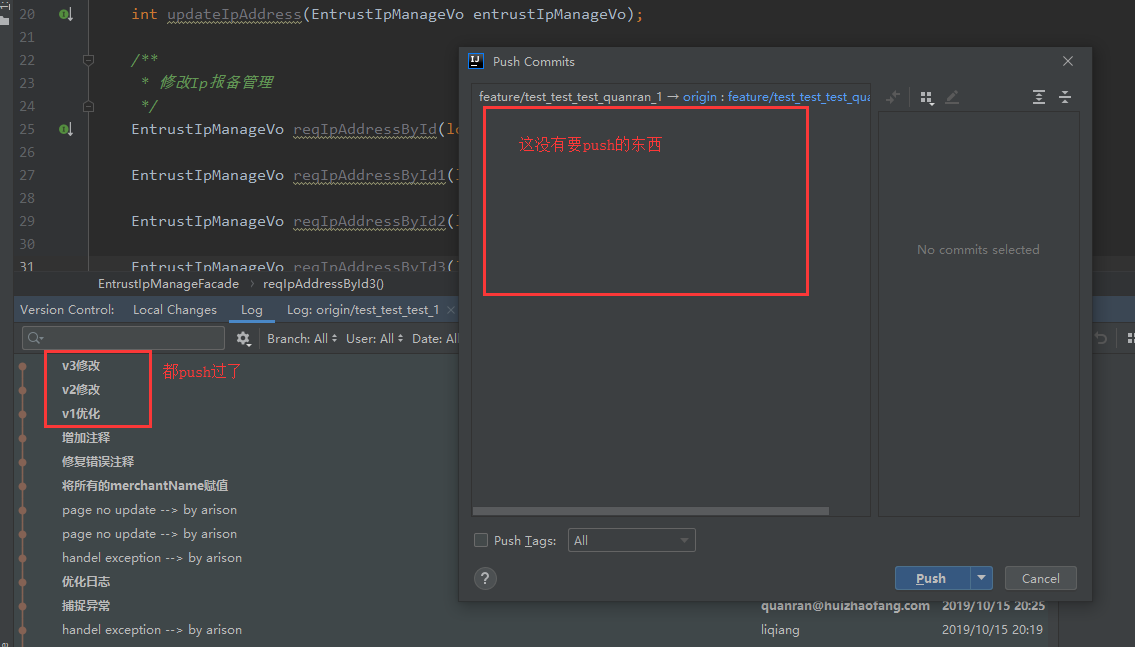Click reqIpAddressById2 in the editor
This screenshot has height=647, width=1135.
370,221
